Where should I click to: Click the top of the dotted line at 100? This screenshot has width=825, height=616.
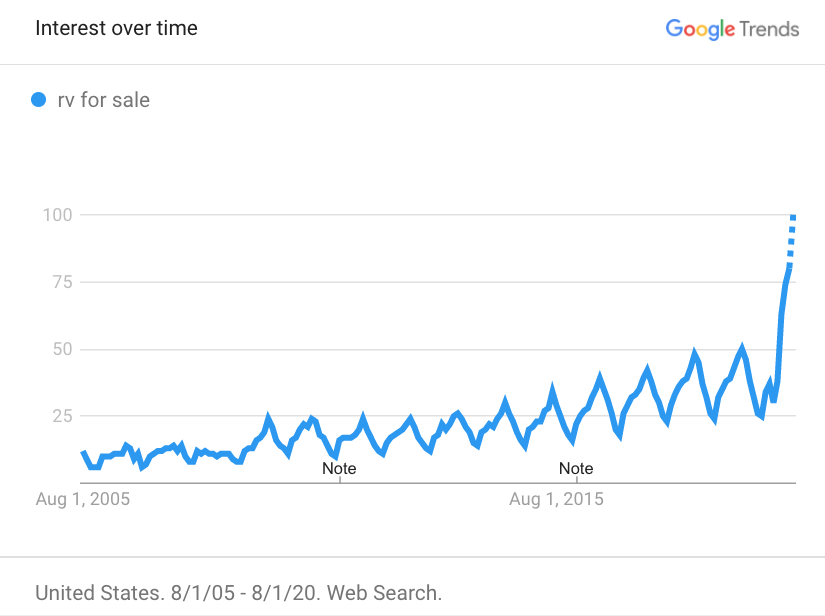tap(793, 217)
